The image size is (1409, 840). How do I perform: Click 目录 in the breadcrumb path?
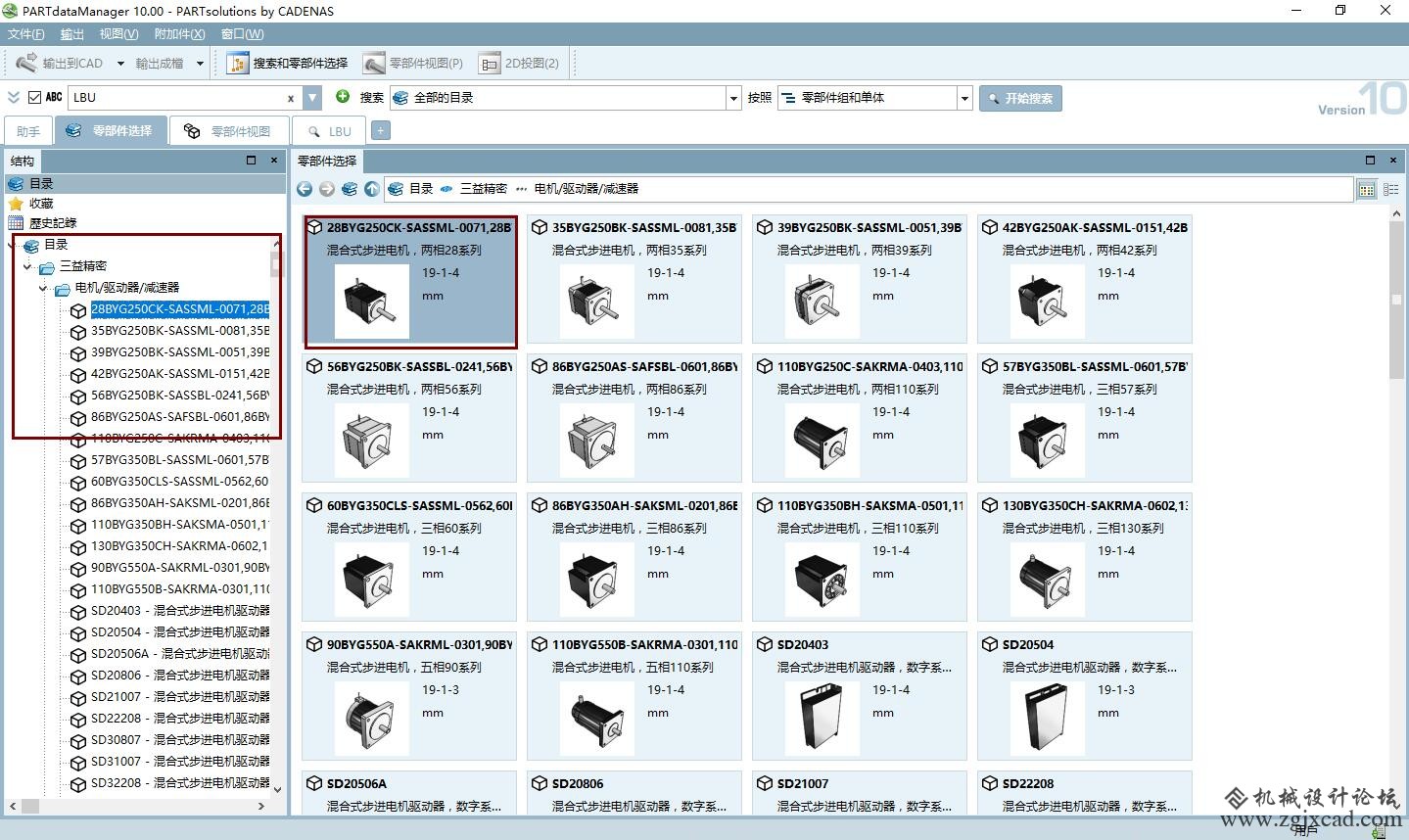(x=421, y=189)
